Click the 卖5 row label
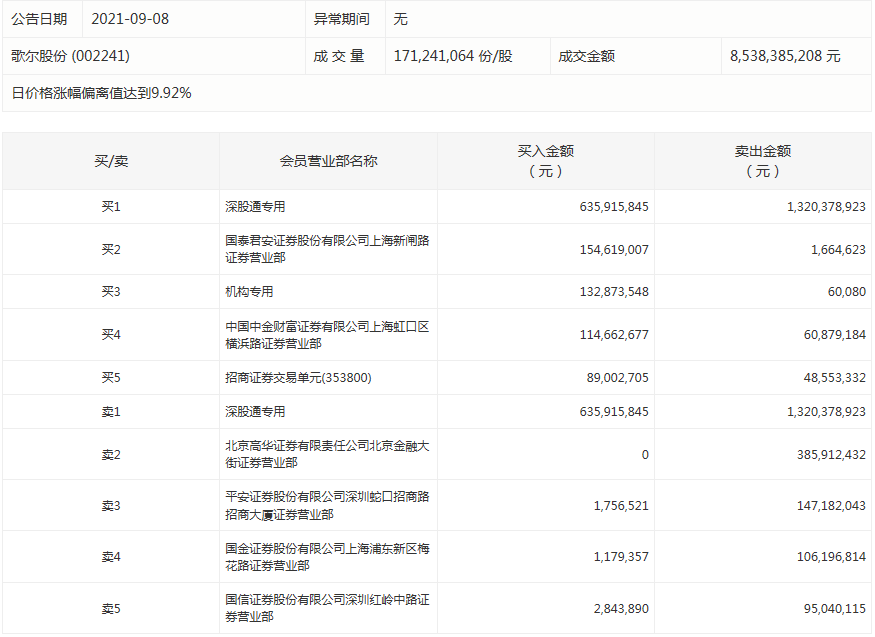The image size is (875, 637). tap(111, 609)
